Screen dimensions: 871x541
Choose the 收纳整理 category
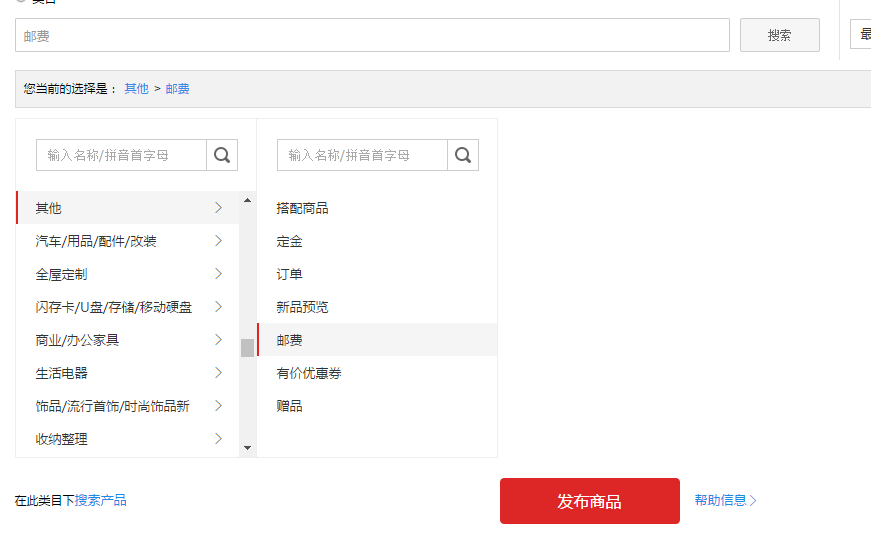click(x=62, y=439)
